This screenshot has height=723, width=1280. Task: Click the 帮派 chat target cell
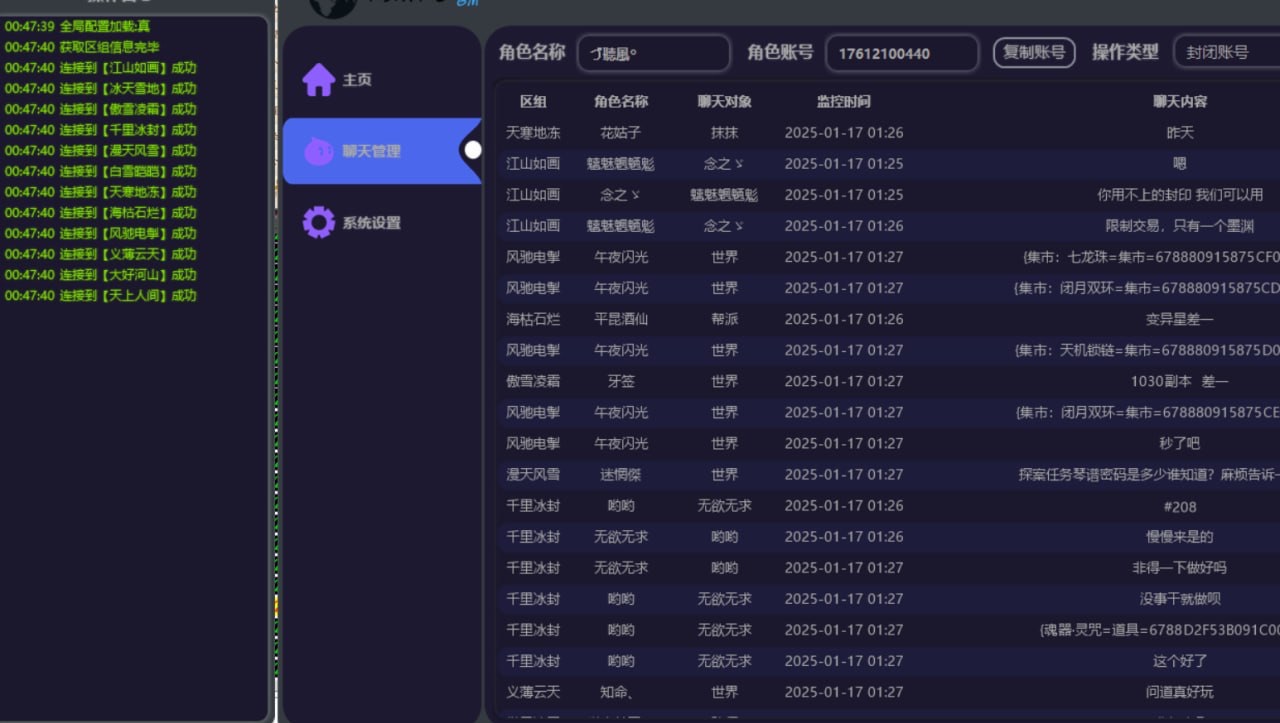725,319
